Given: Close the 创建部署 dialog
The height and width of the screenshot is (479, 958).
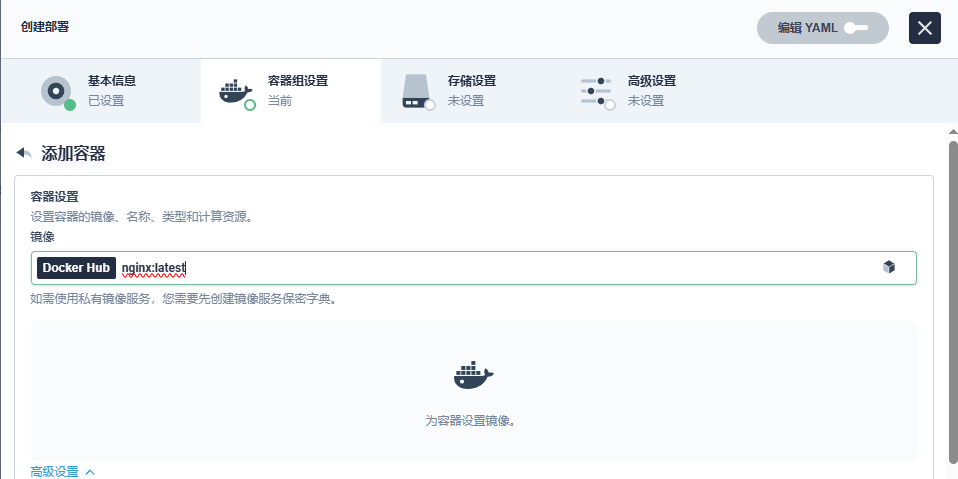Looking at the screenshot, I should [x=925, y=28].
